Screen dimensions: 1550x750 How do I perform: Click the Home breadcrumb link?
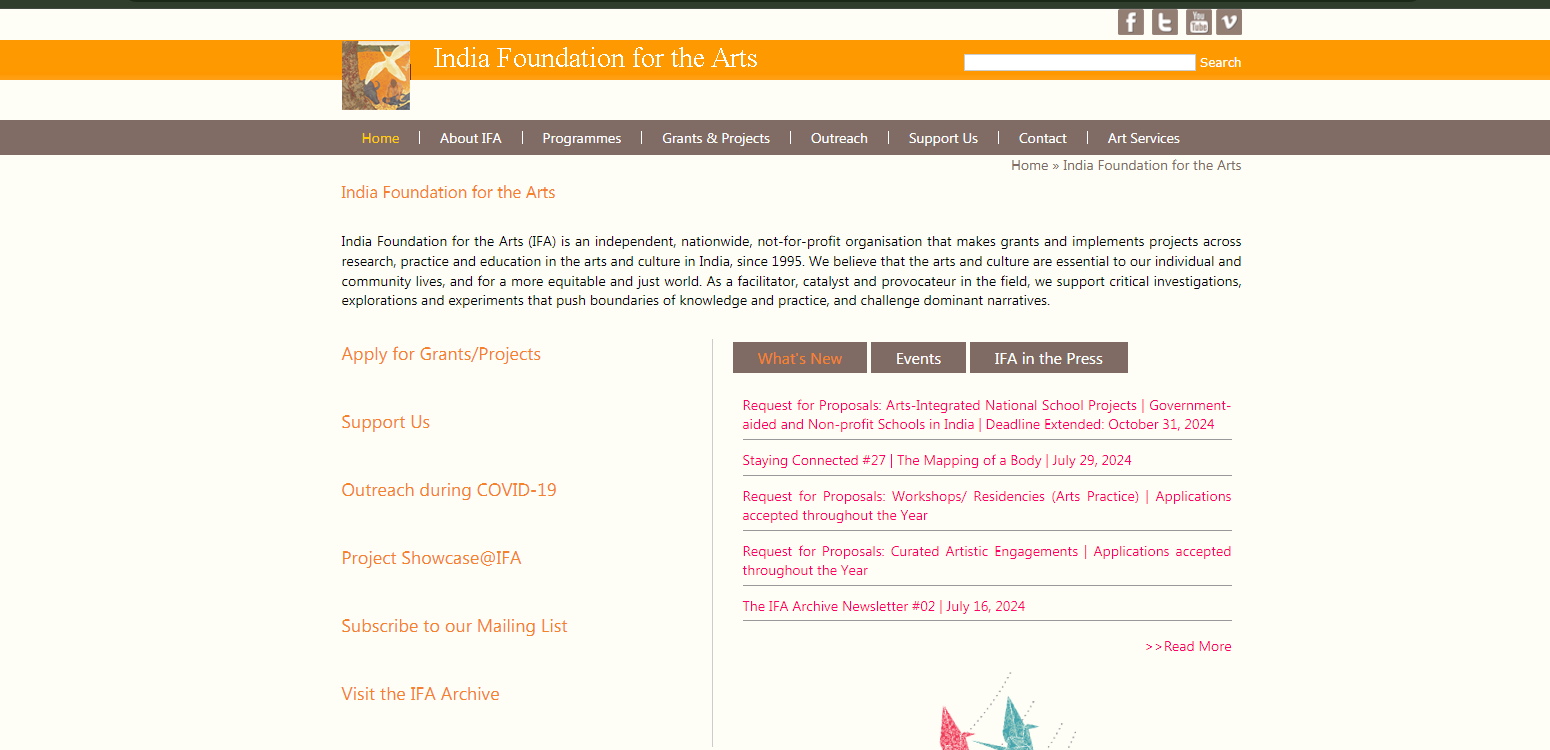1029,165
